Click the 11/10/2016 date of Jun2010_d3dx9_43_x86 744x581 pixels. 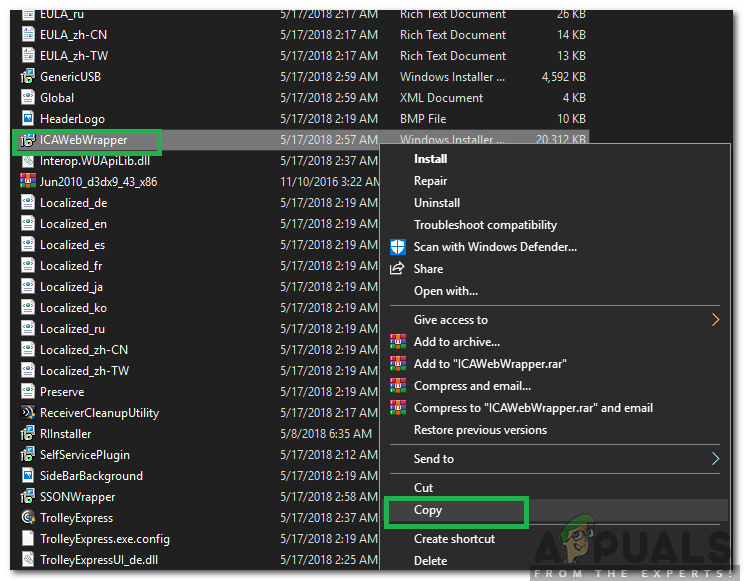click(x=330, y=182)
